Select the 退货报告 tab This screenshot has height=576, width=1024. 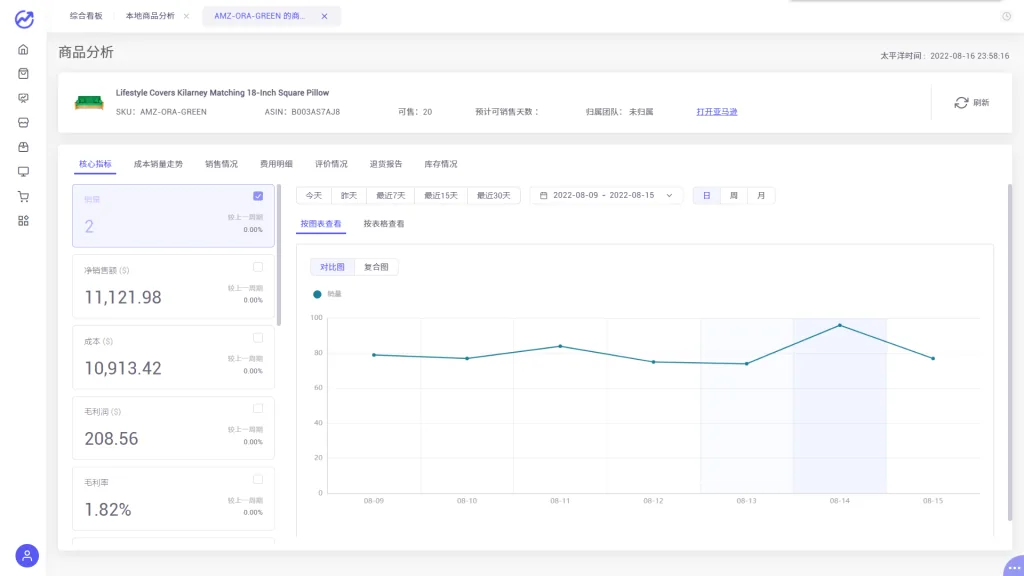click(386, 164)
